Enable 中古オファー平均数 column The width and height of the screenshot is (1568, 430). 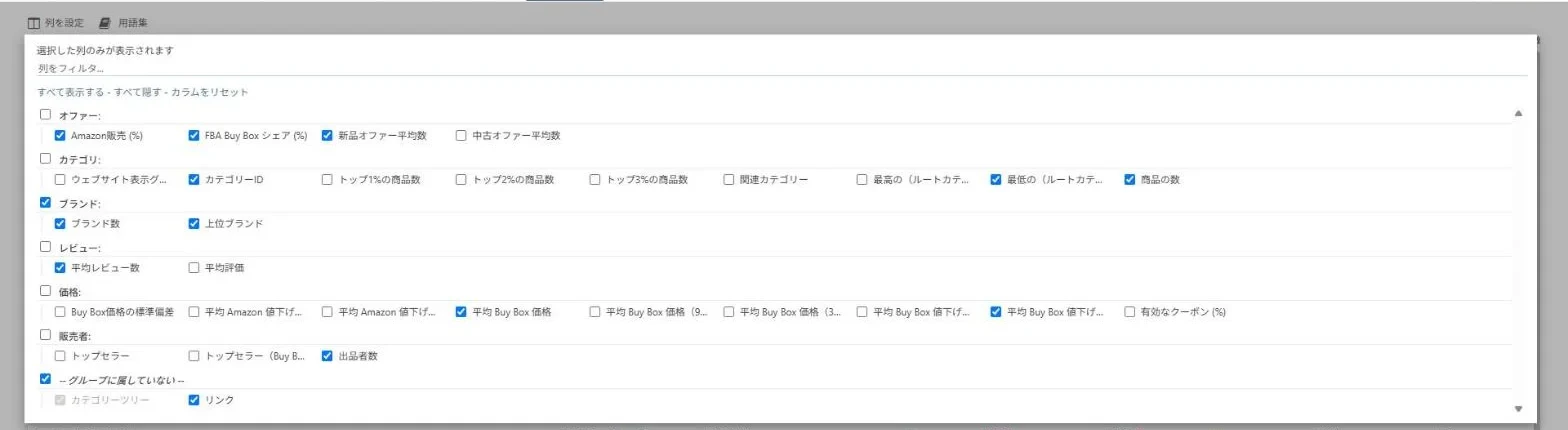[x=461, y=135]
